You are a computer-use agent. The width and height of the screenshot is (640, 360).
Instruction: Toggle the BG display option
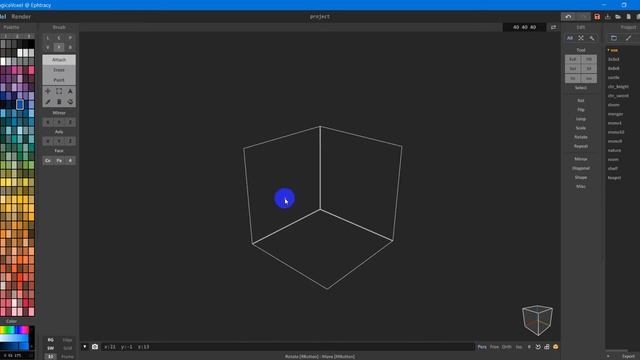point(51,340)
